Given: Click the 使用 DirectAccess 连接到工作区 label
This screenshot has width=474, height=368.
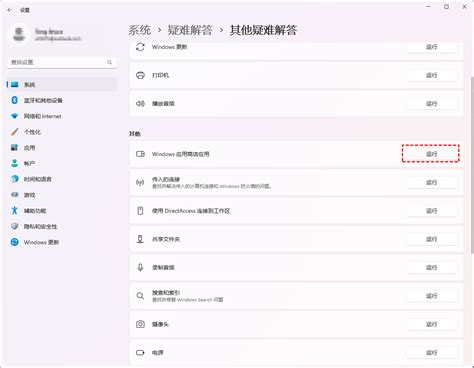Looking at the screenshot, I should pyautogui.click(x=191, y=211).
